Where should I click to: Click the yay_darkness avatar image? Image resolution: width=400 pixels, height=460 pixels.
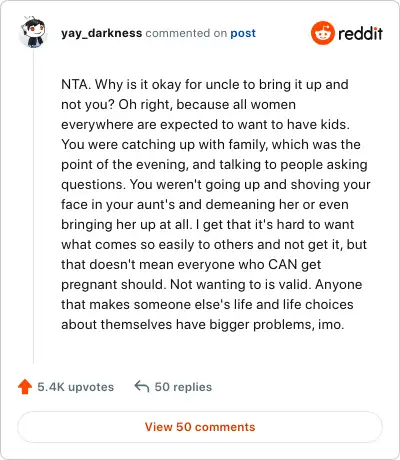click(x=33, y=32)
